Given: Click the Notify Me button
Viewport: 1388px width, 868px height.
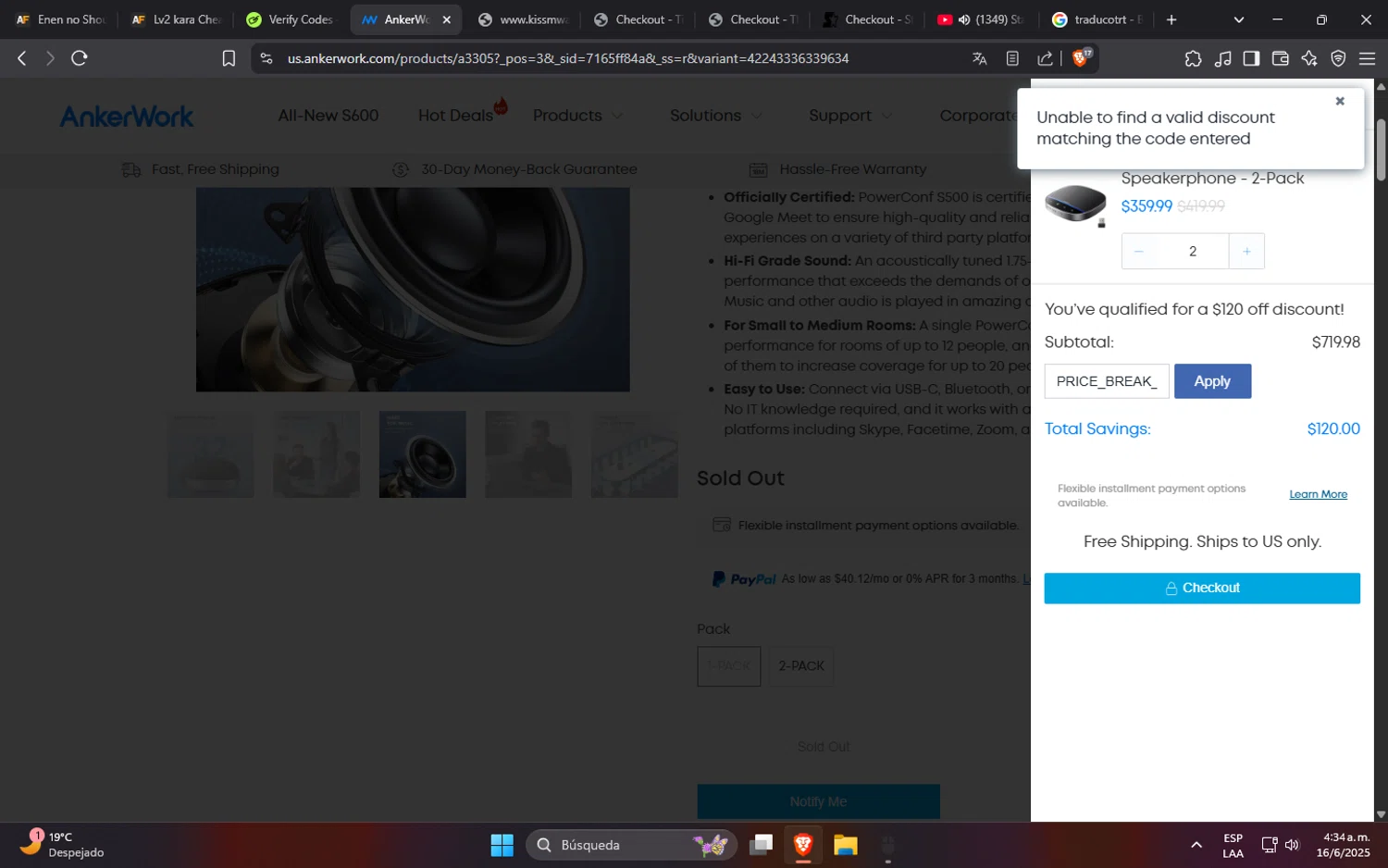Looking at the screenshot, I should click(818, 801).
